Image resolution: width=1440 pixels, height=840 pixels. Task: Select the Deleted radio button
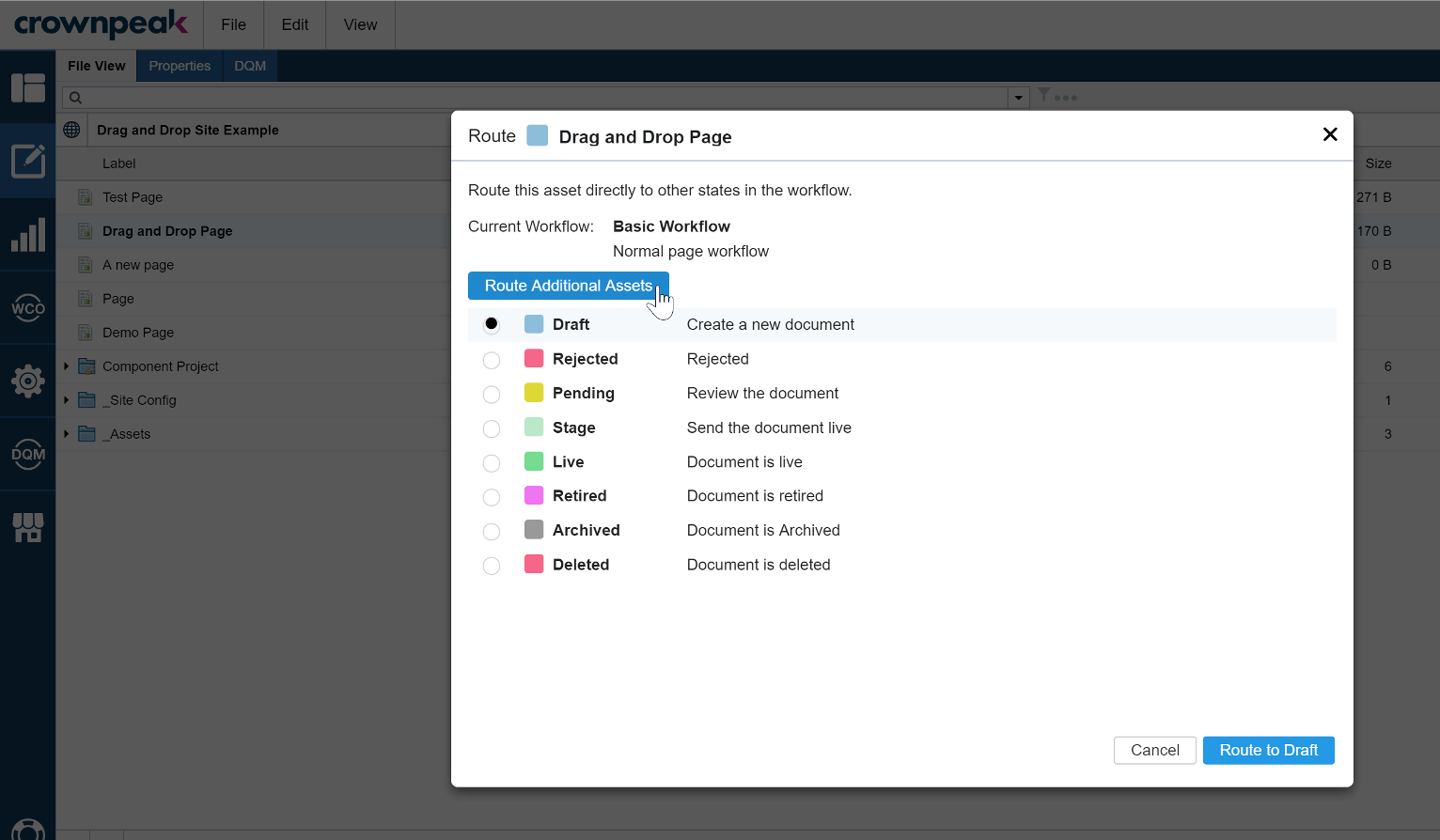tap(492, 566)
